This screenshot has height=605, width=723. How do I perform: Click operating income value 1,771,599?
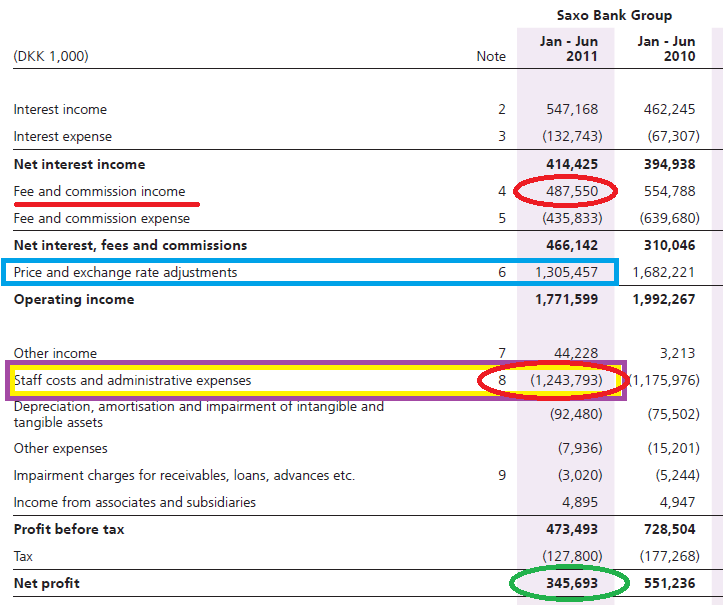(567, 300)
